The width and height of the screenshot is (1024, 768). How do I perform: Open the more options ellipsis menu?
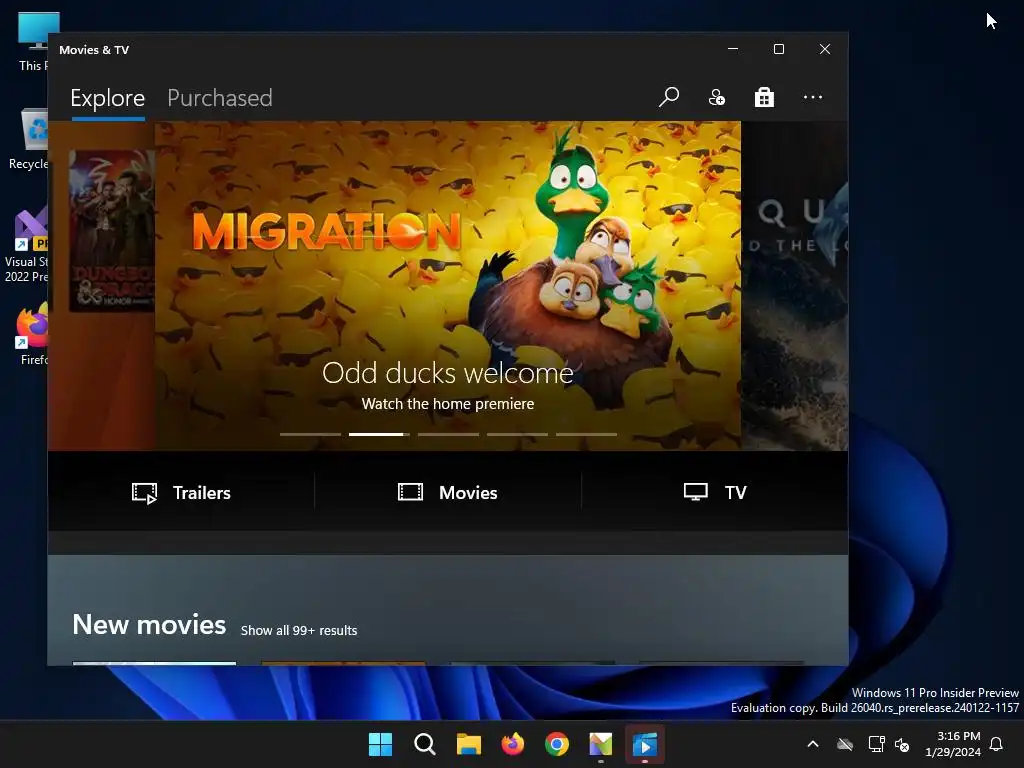click(x=812, y=97)
